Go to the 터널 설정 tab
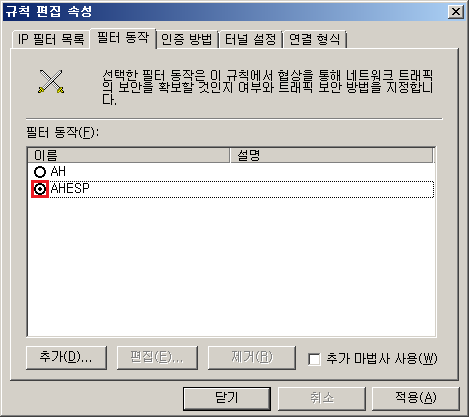The width and height of the screenshot is (469, 417). tap(251, 39)
